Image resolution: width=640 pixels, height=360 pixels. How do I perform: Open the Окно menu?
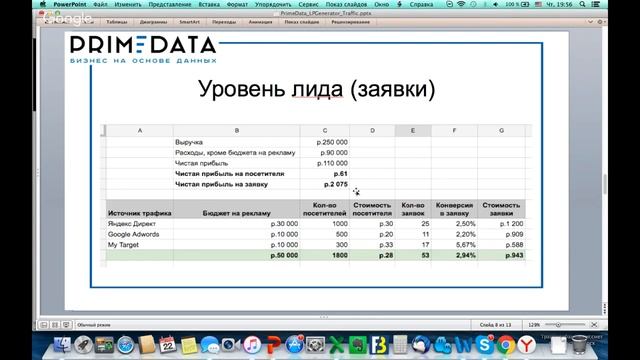382,4
